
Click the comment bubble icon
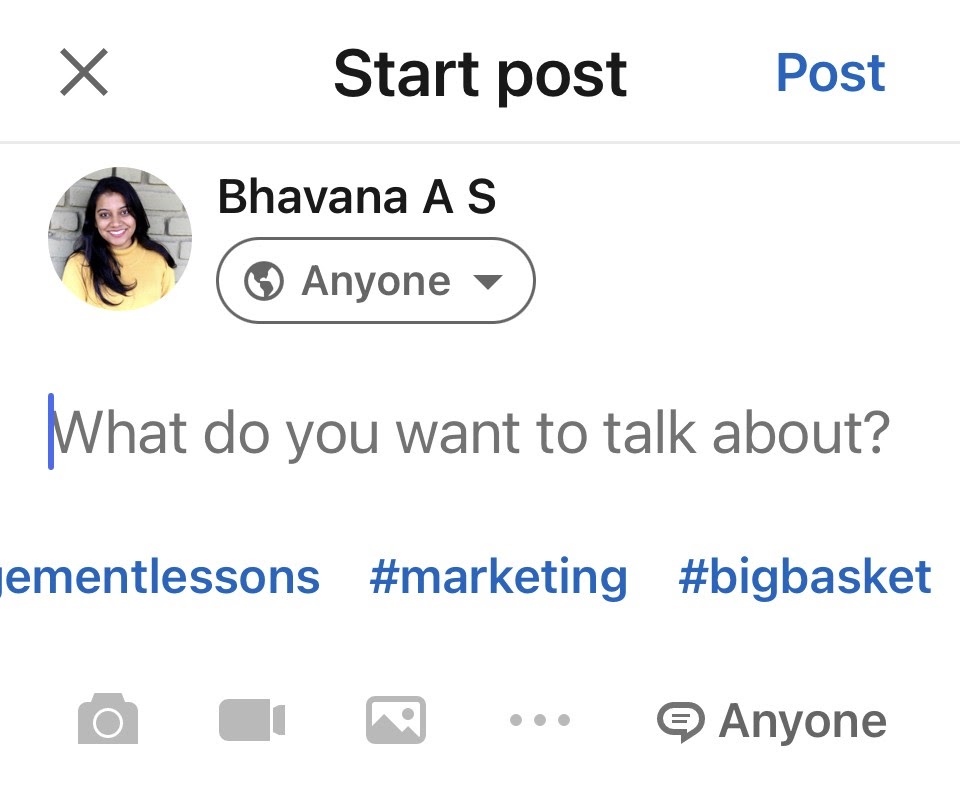pyautogui.click(x=680, y=721)
